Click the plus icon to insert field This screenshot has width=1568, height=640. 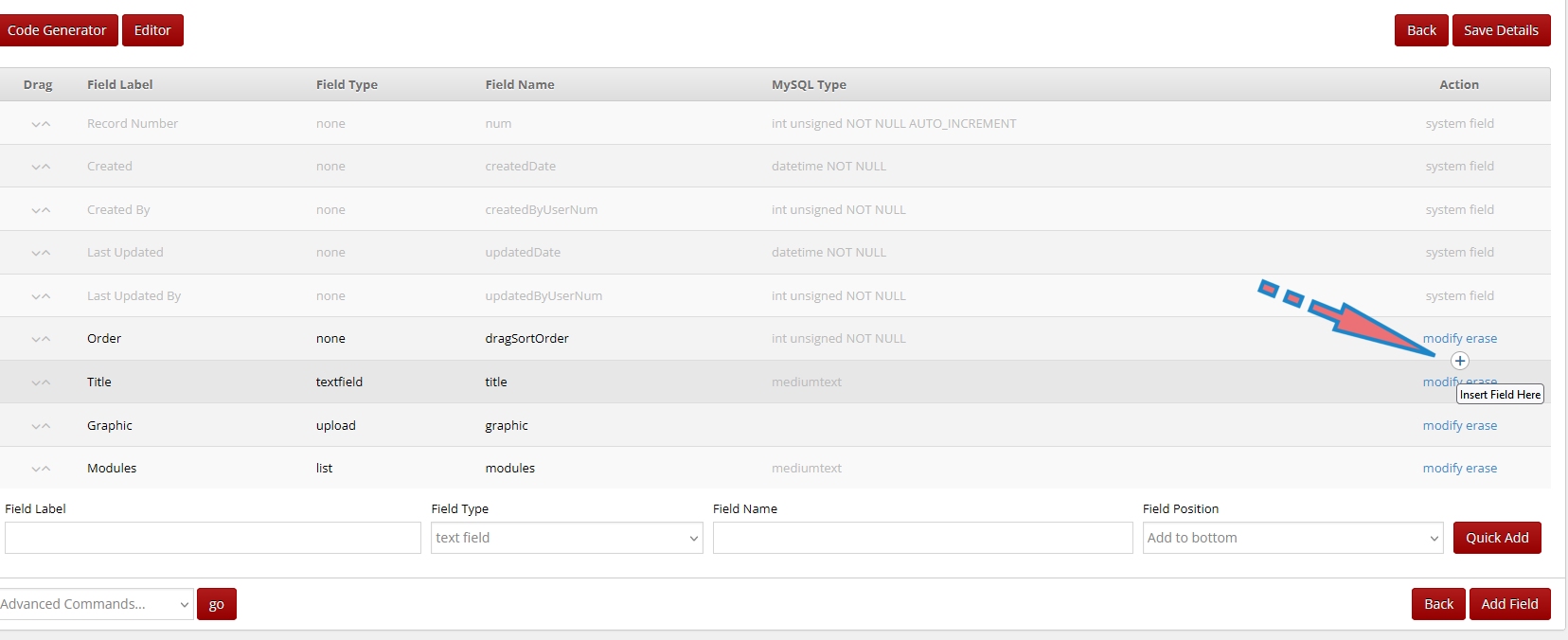click(1460, 361)
